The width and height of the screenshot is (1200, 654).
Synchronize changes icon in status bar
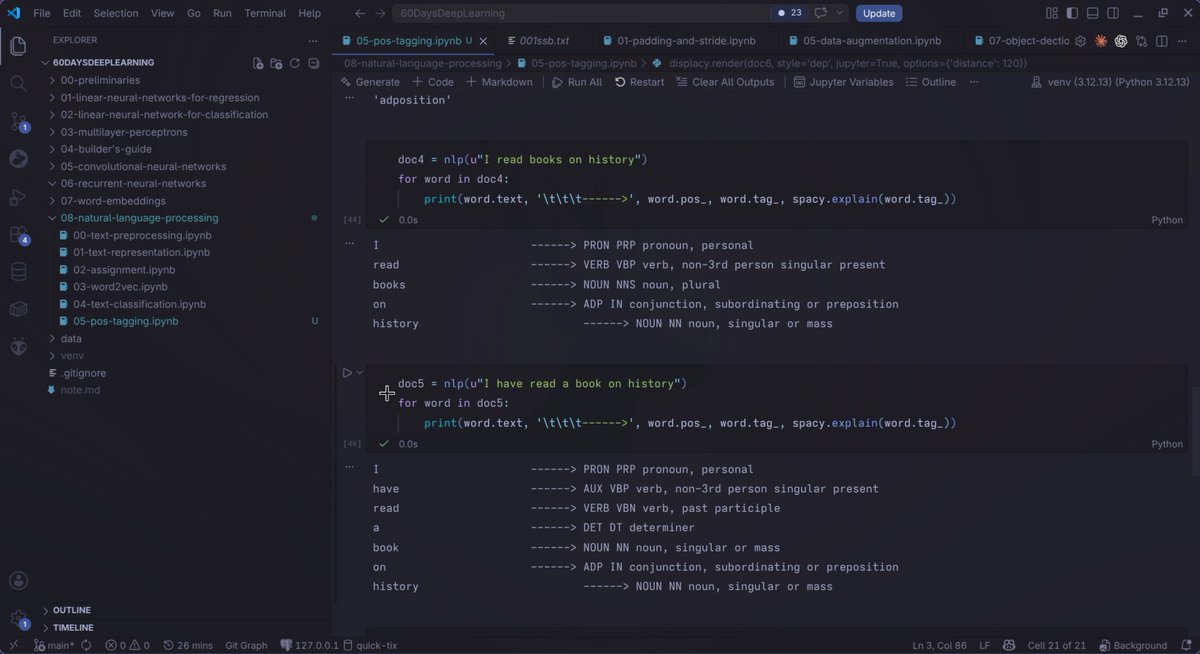(86, 645)
